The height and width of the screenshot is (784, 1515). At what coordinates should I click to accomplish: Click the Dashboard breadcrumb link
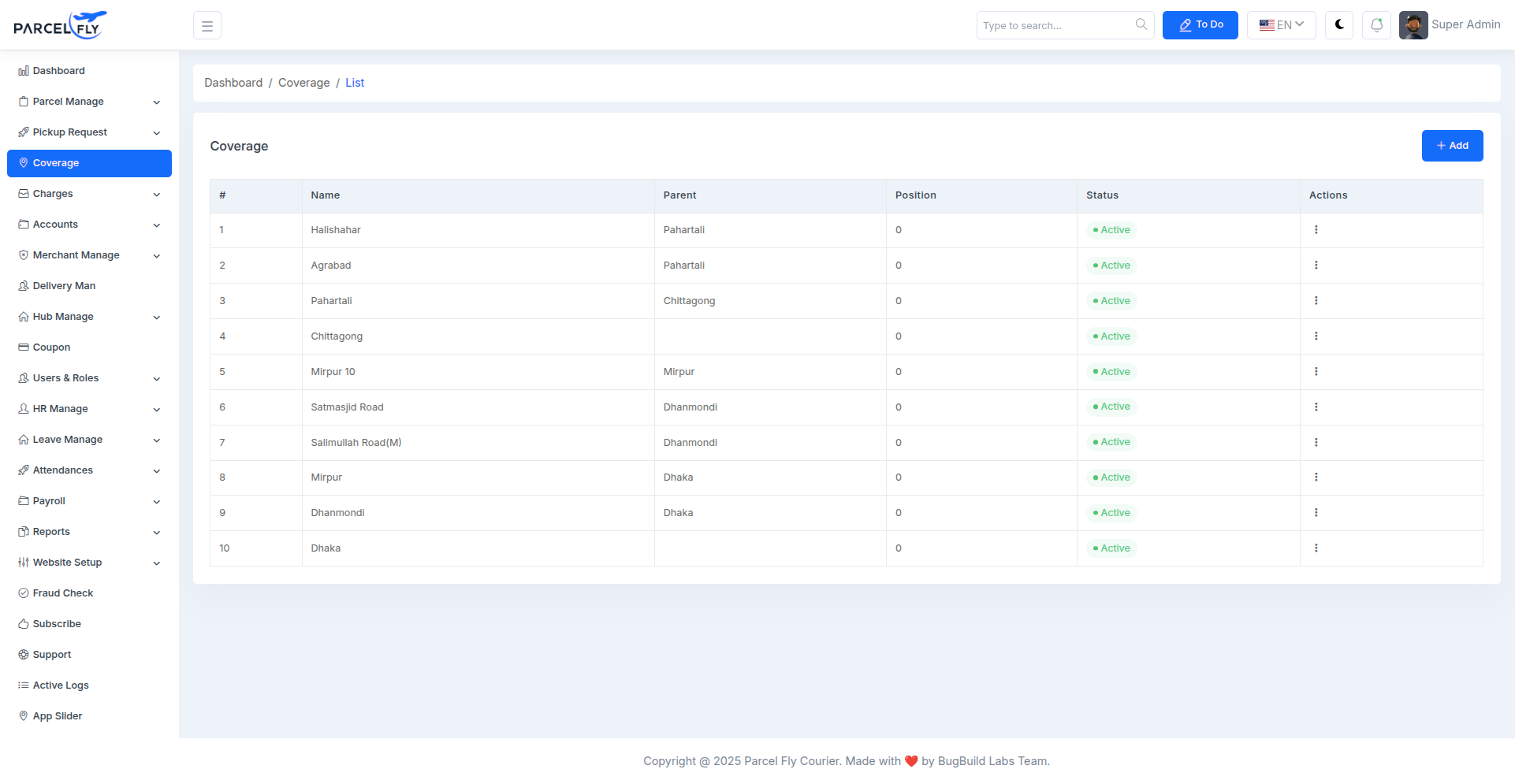[x=233, y=83]
